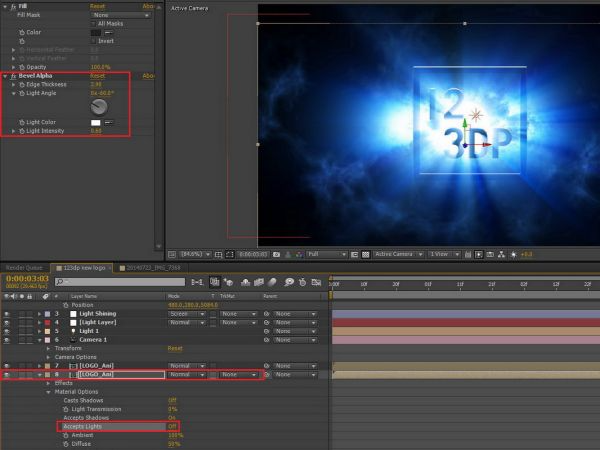
Task: Toggle the transparency grid icon
Action: tap(366, 254)
